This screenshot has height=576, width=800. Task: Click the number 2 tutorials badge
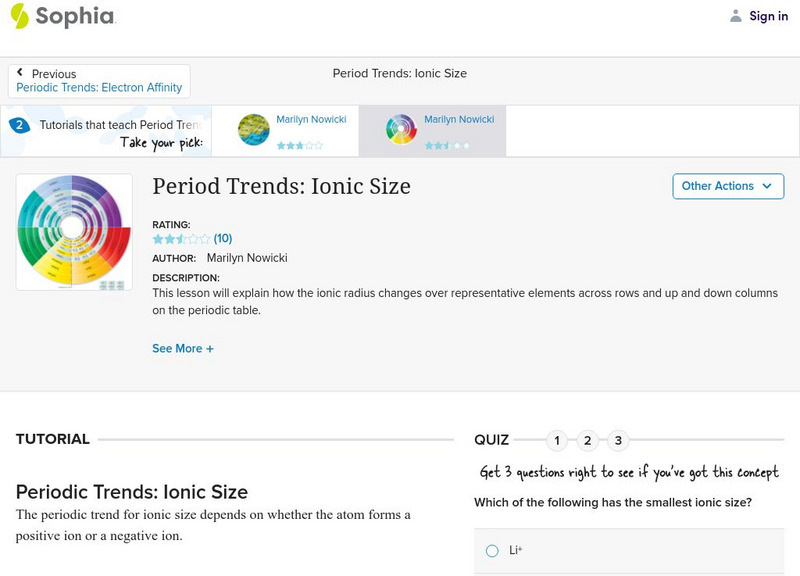18,126
